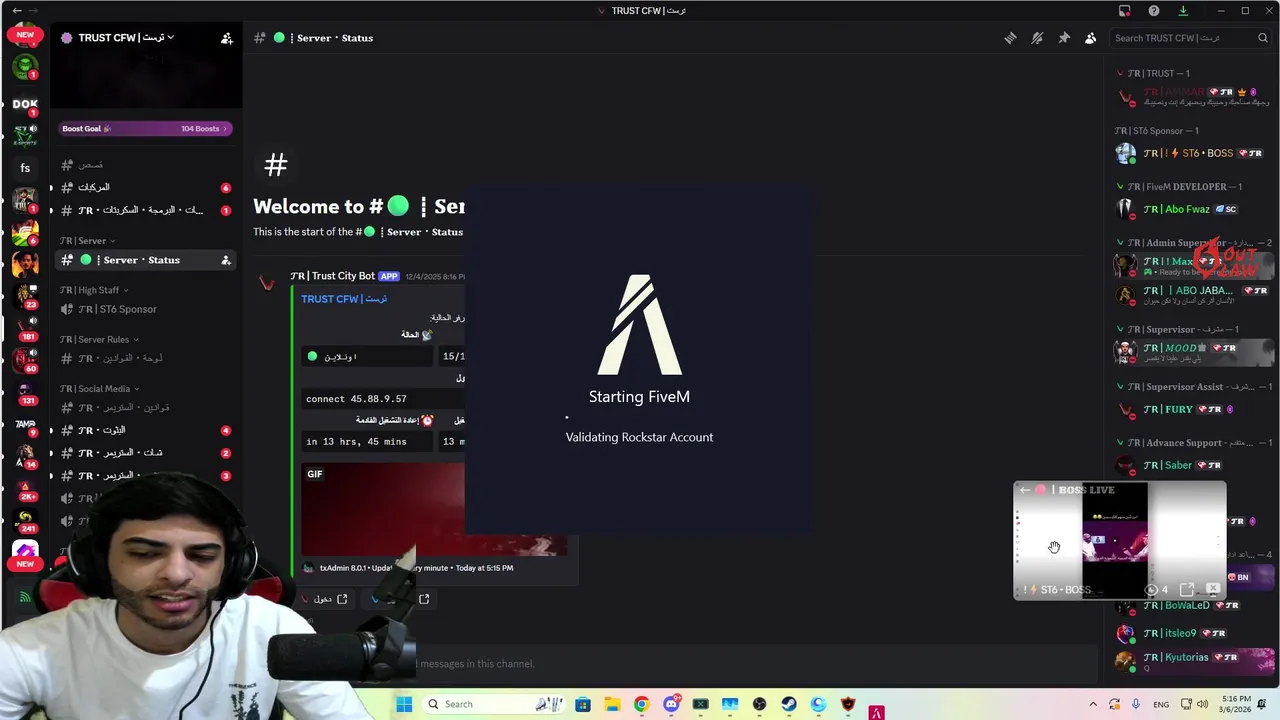
Task: Collapse the TR | Server Rules category
Action: [x=99, y=339]
